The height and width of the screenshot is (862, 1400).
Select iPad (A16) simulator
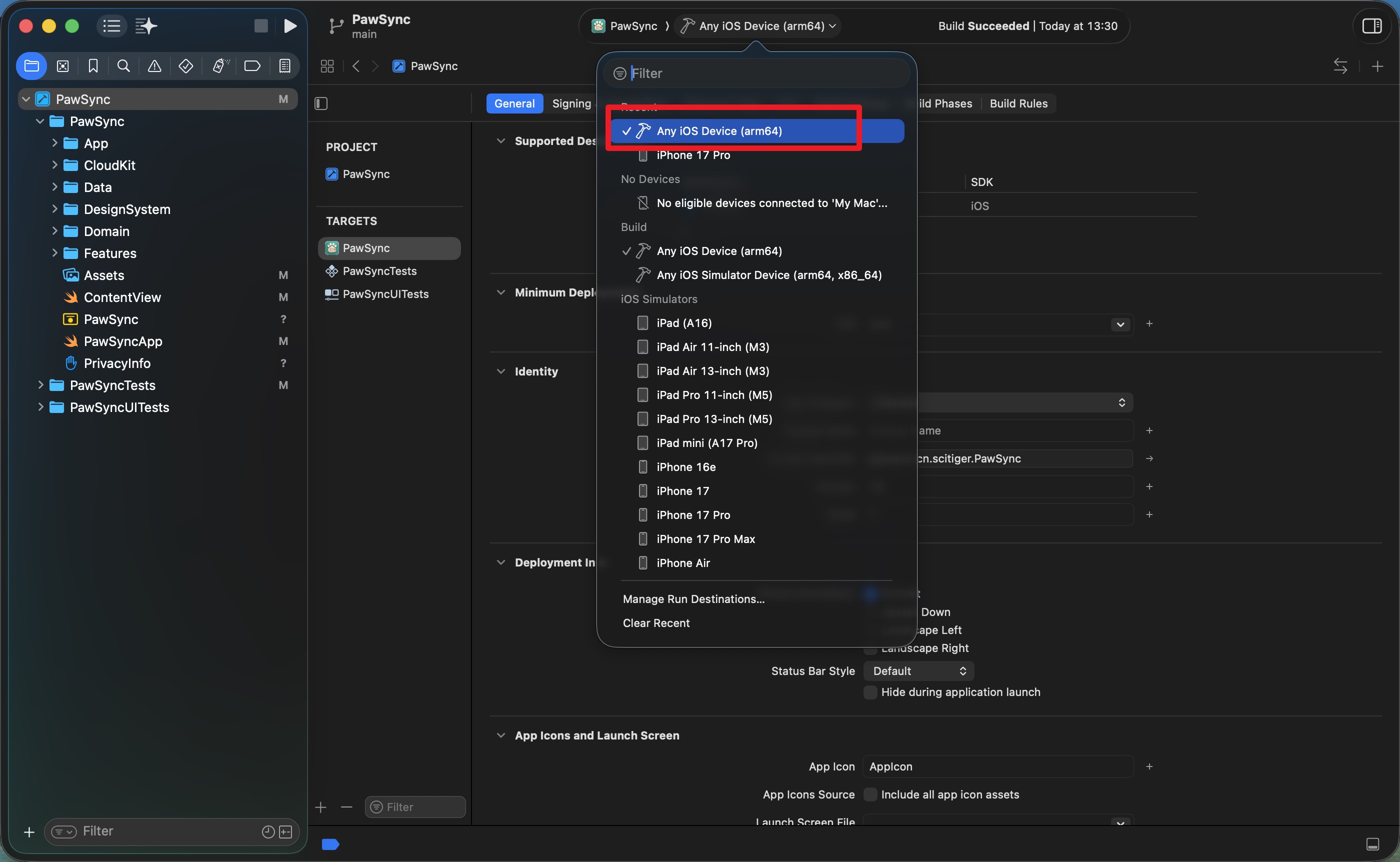[756, 323]
